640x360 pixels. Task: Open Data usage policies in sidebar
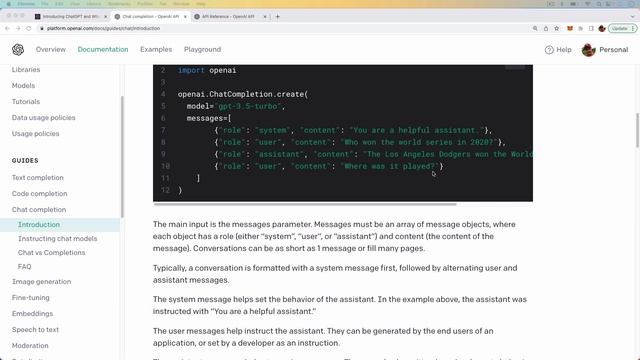[44, 118]
